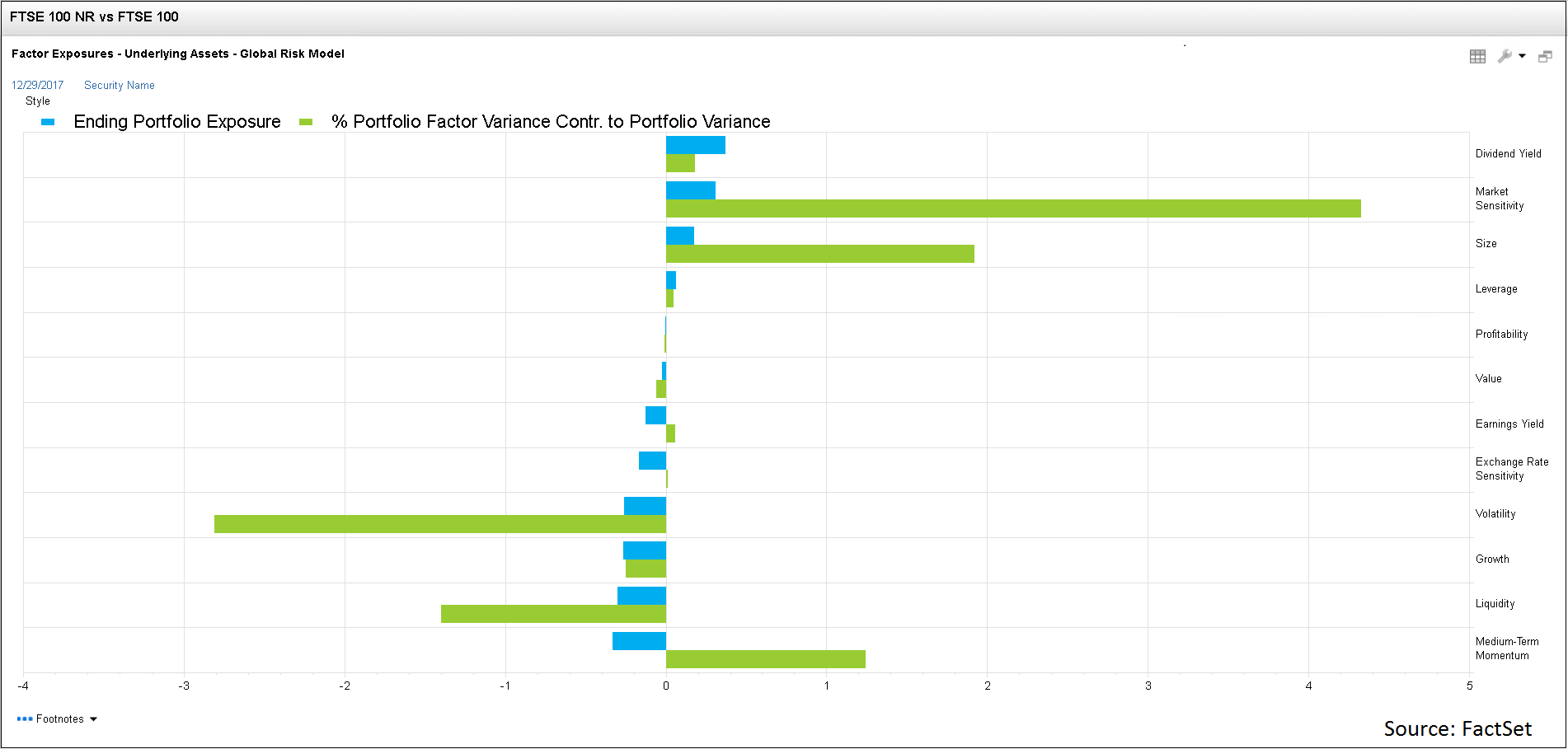Click the Exchange Rate Sensitivity label

click(1512, 469)
